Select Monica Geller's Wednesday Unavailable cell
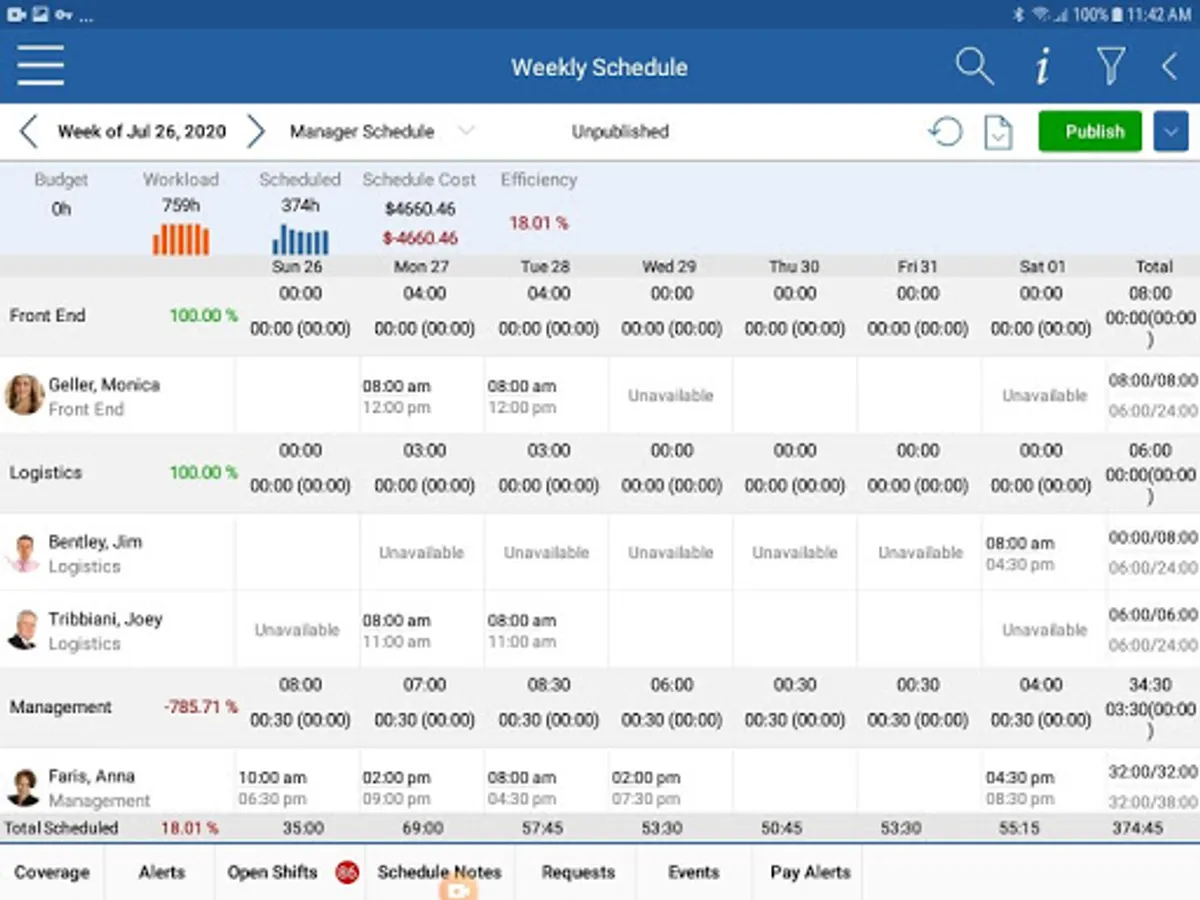Image resolution: width=1200 pixels, height=900 pixels. click(670, 395)
